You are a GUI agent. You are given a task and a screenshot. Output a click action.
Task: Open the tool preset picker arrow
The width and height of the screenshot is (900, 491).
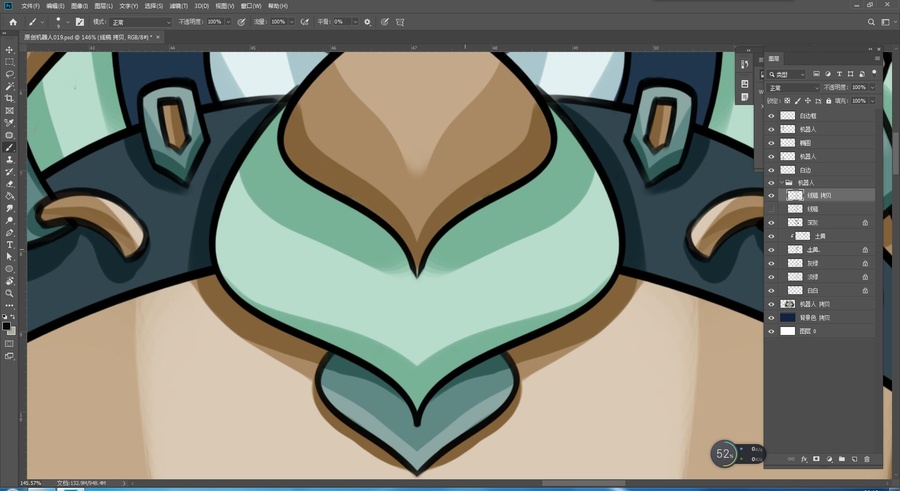[x=42, y=22]
